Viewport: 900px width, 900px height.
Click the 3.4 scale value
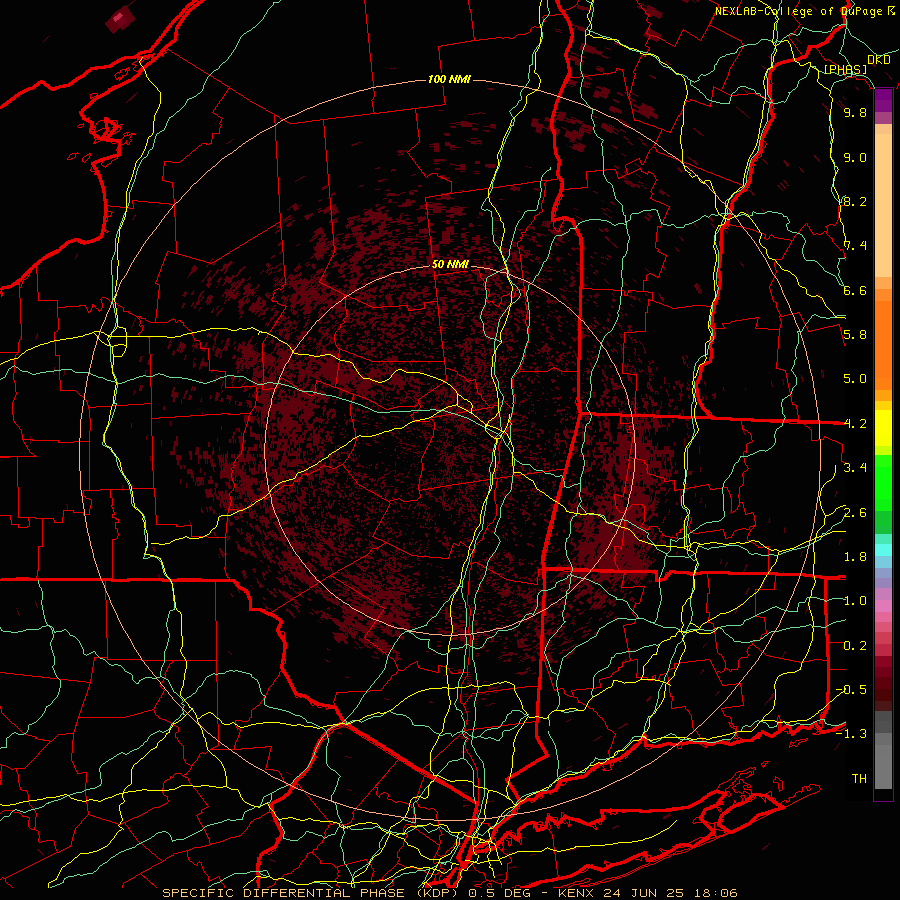tap(855, 468)
